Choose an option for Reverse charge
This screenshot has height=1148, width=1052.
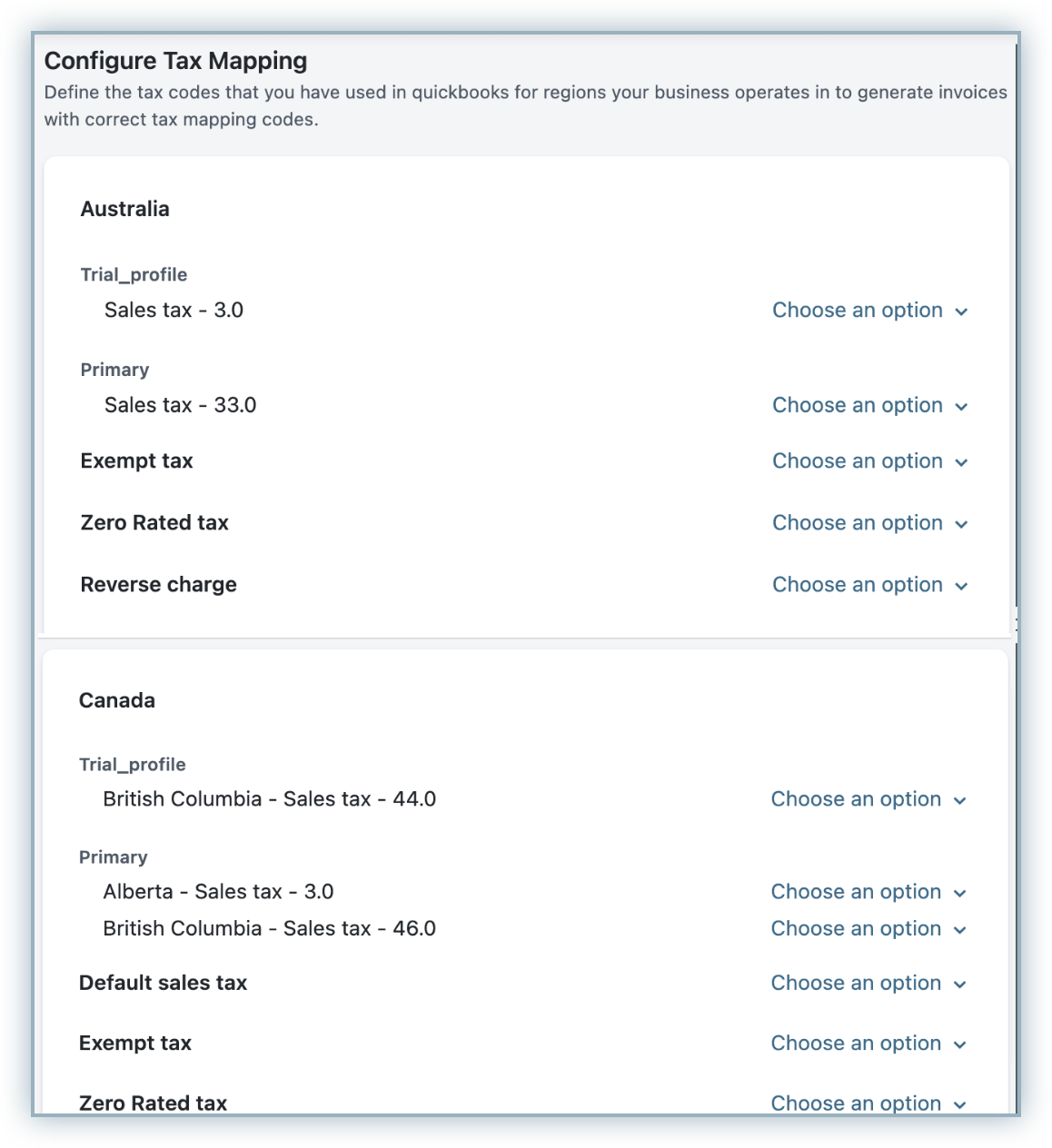click(869, 585)
